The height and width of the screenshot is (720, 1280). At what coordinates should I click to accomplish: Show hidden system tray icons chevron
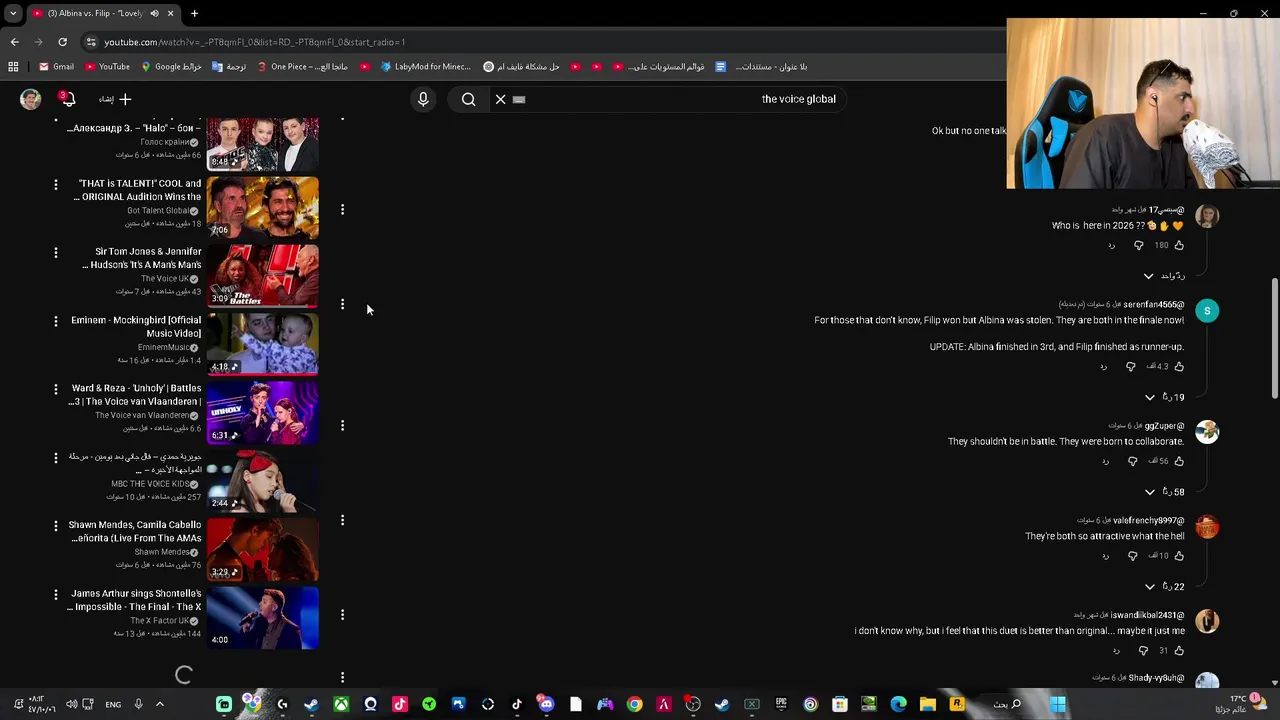[159, 704]
